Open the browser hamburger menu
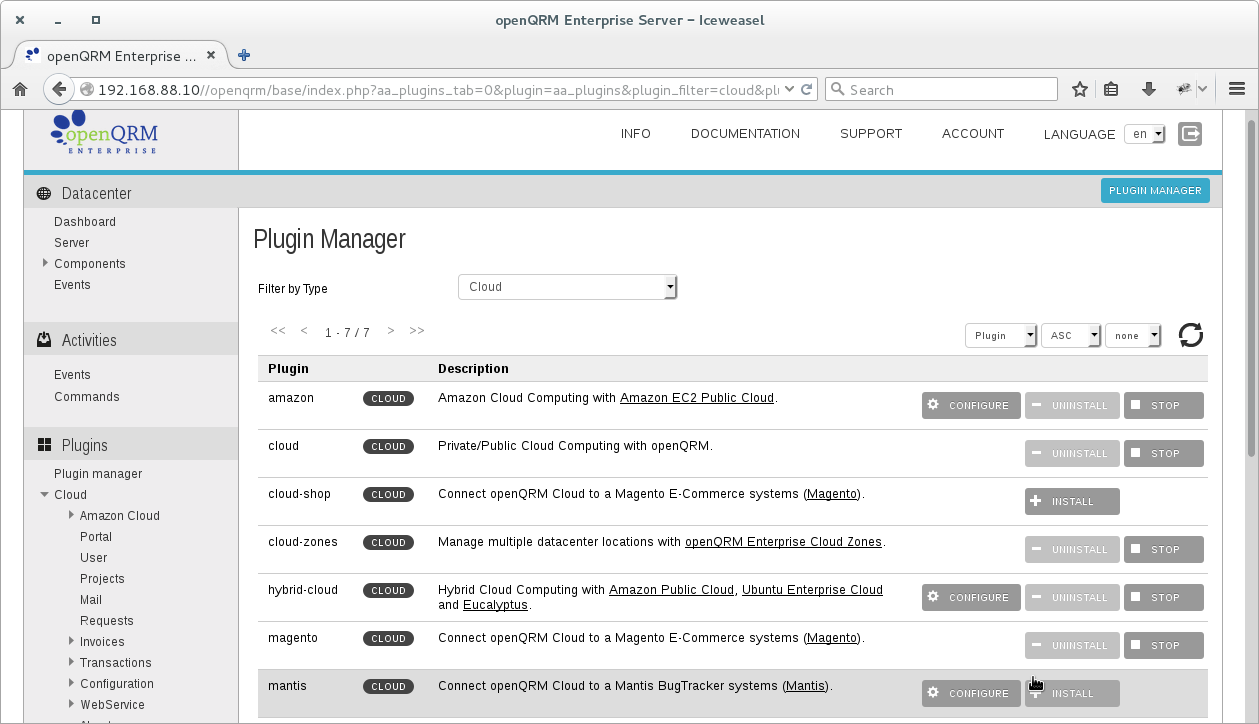 click(1236, 90)
